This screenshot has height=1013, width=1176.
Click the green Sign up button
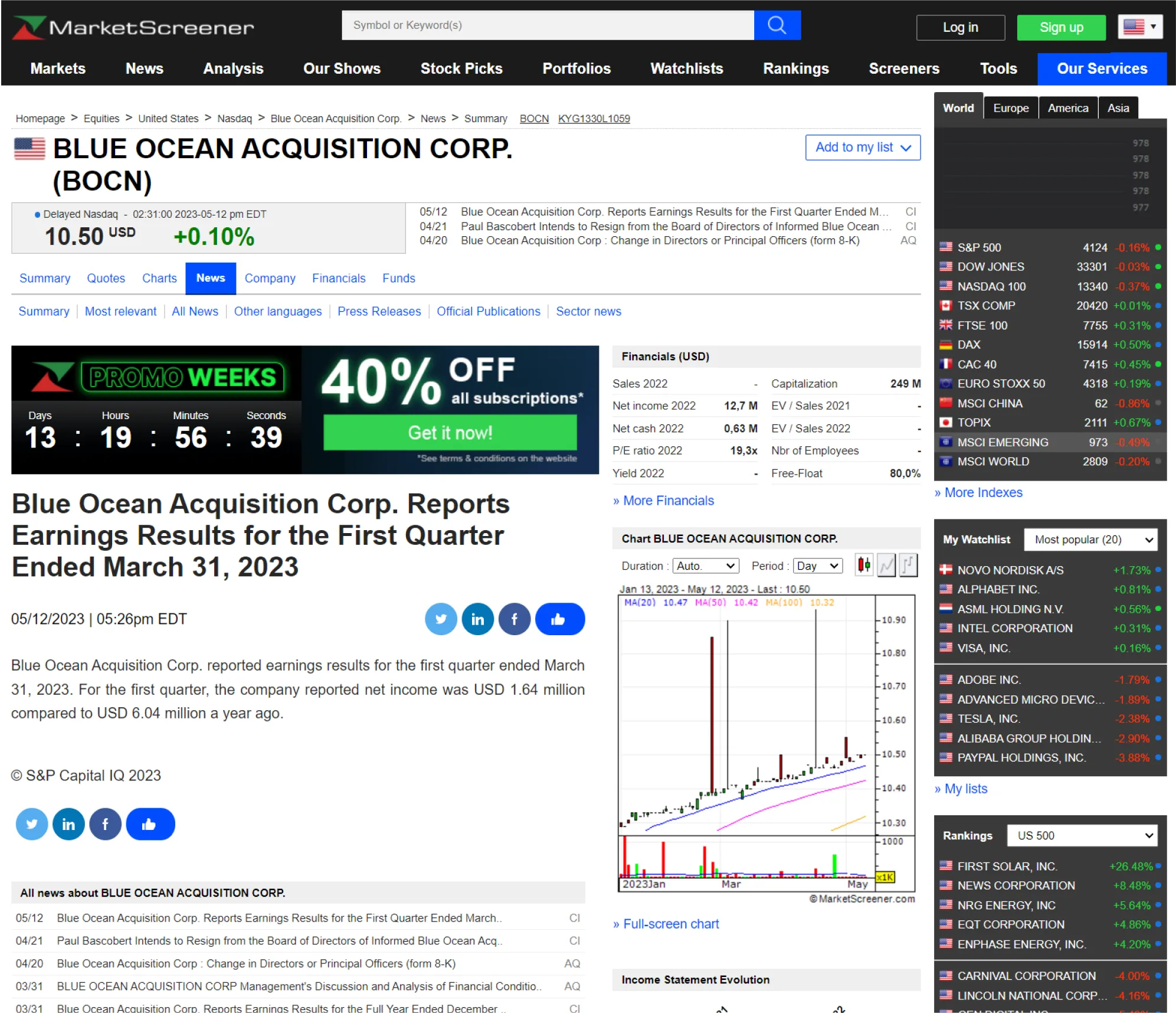tap(1061, 27)
